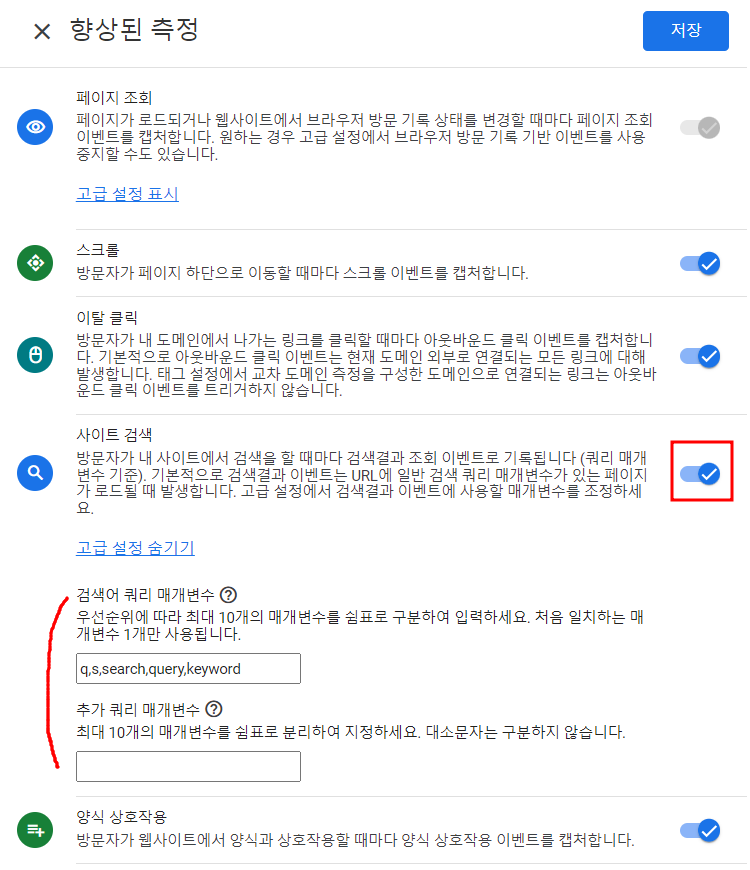The width and height of the screenshot is (750, 870).
Task: Toggle the disabled 페이지 조회 switch
Action: [700, 128]
